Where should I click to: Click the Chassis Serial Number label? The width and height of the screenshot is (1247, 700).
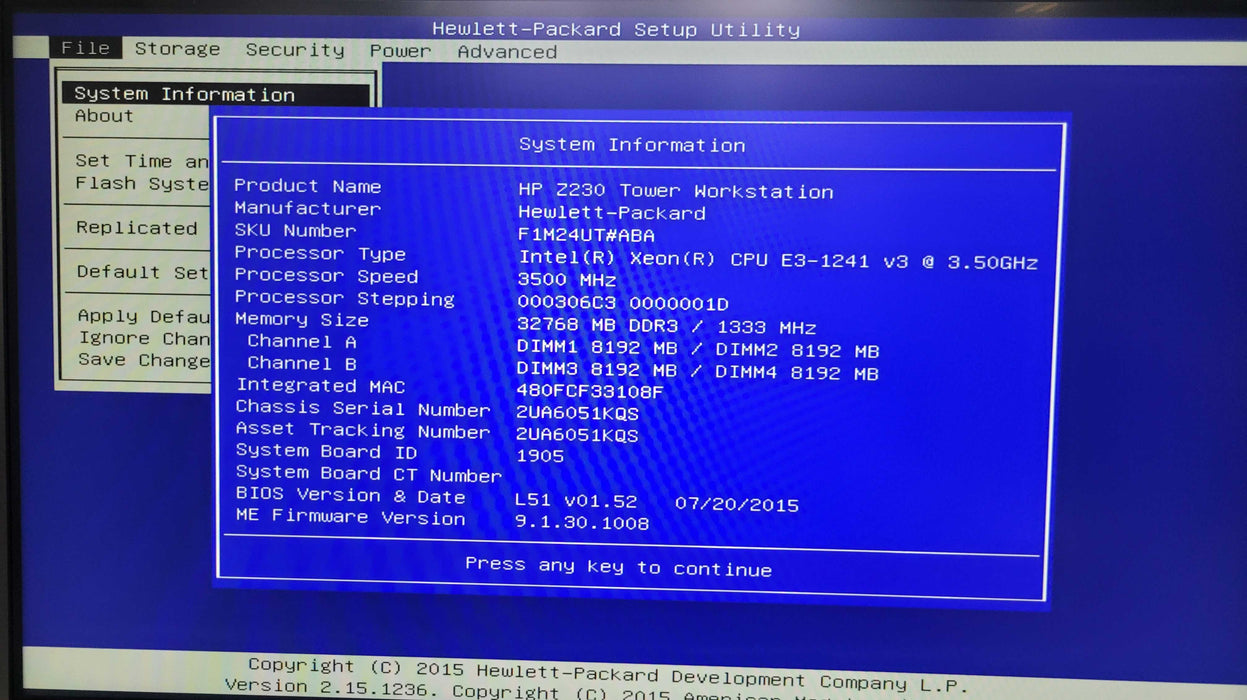tap(363, 408)
